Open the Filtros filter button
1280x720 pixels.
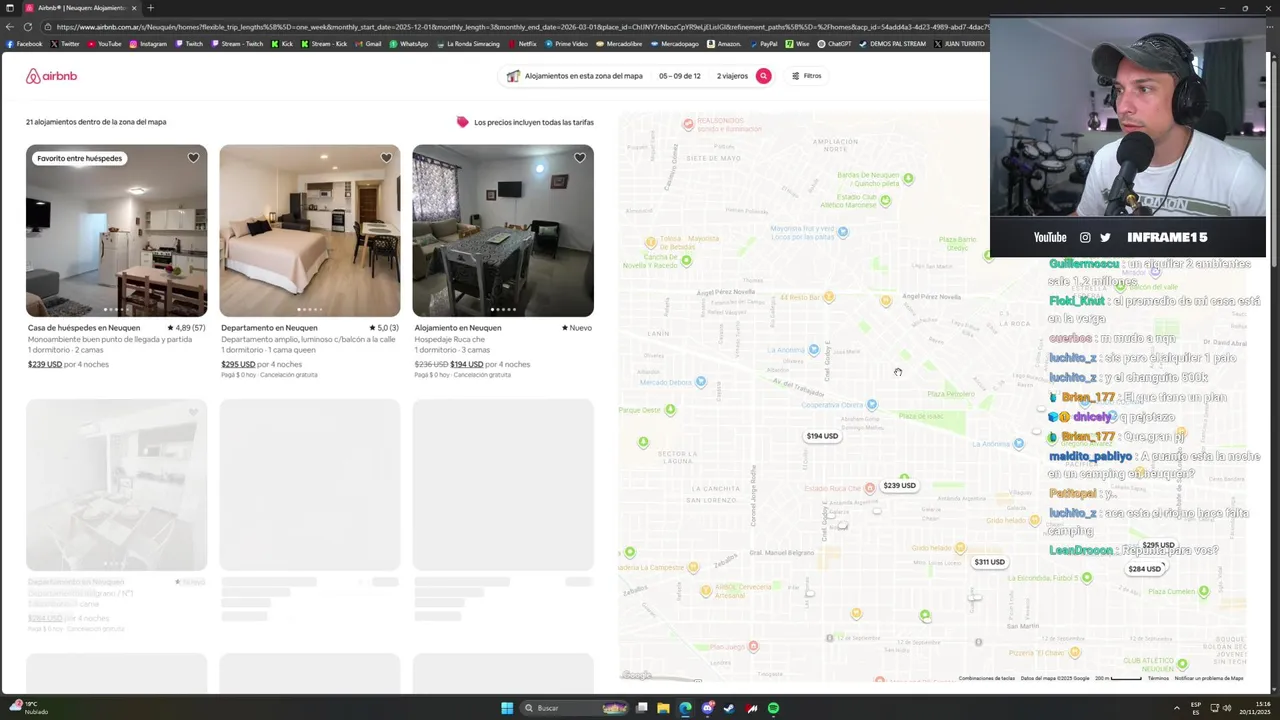tap(807, 76)
